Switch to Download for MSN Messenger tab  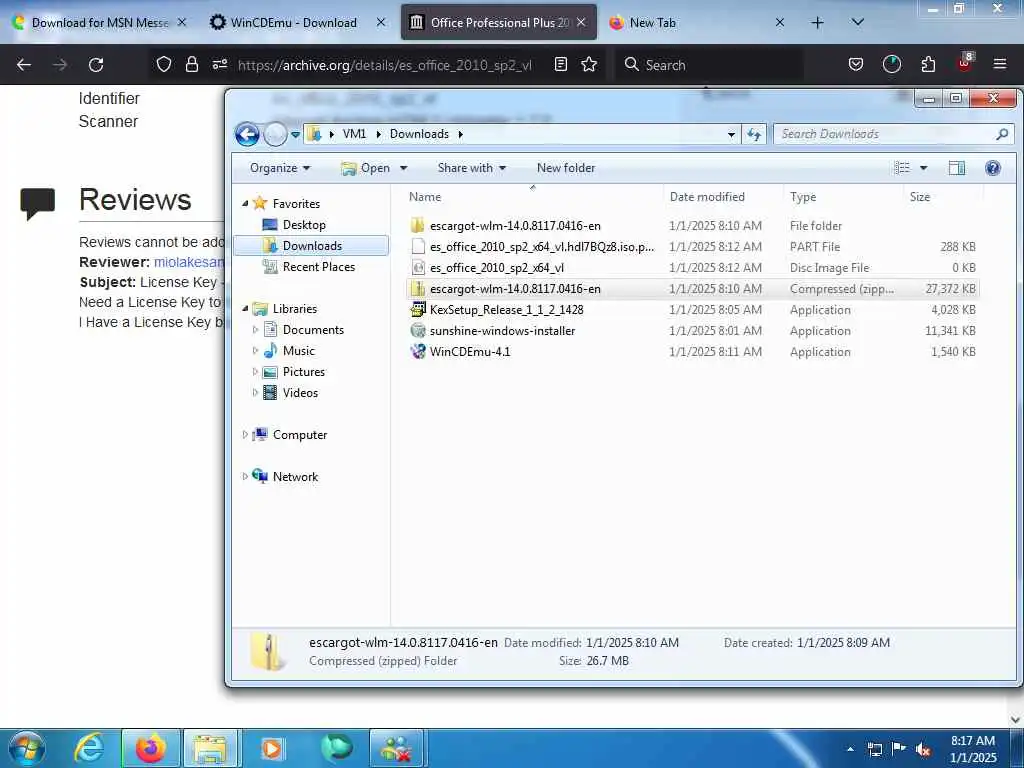[x=100, y=22]
